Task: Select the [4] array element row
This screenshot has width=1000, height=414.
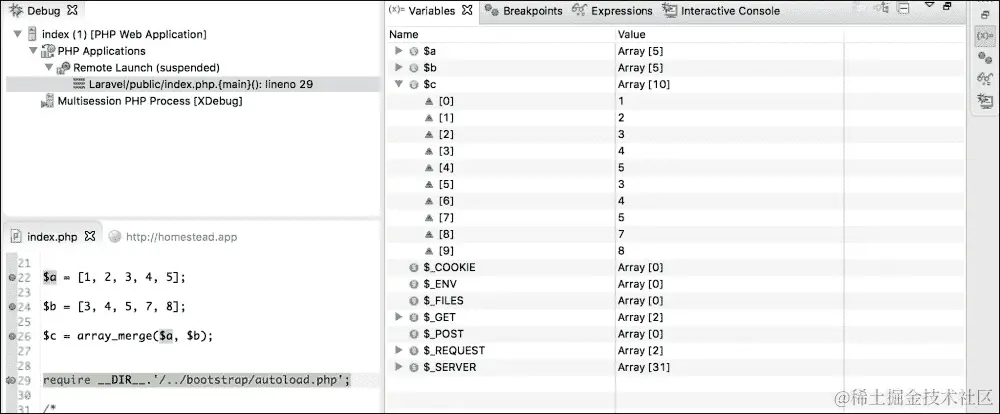Action: click(676, 168)
